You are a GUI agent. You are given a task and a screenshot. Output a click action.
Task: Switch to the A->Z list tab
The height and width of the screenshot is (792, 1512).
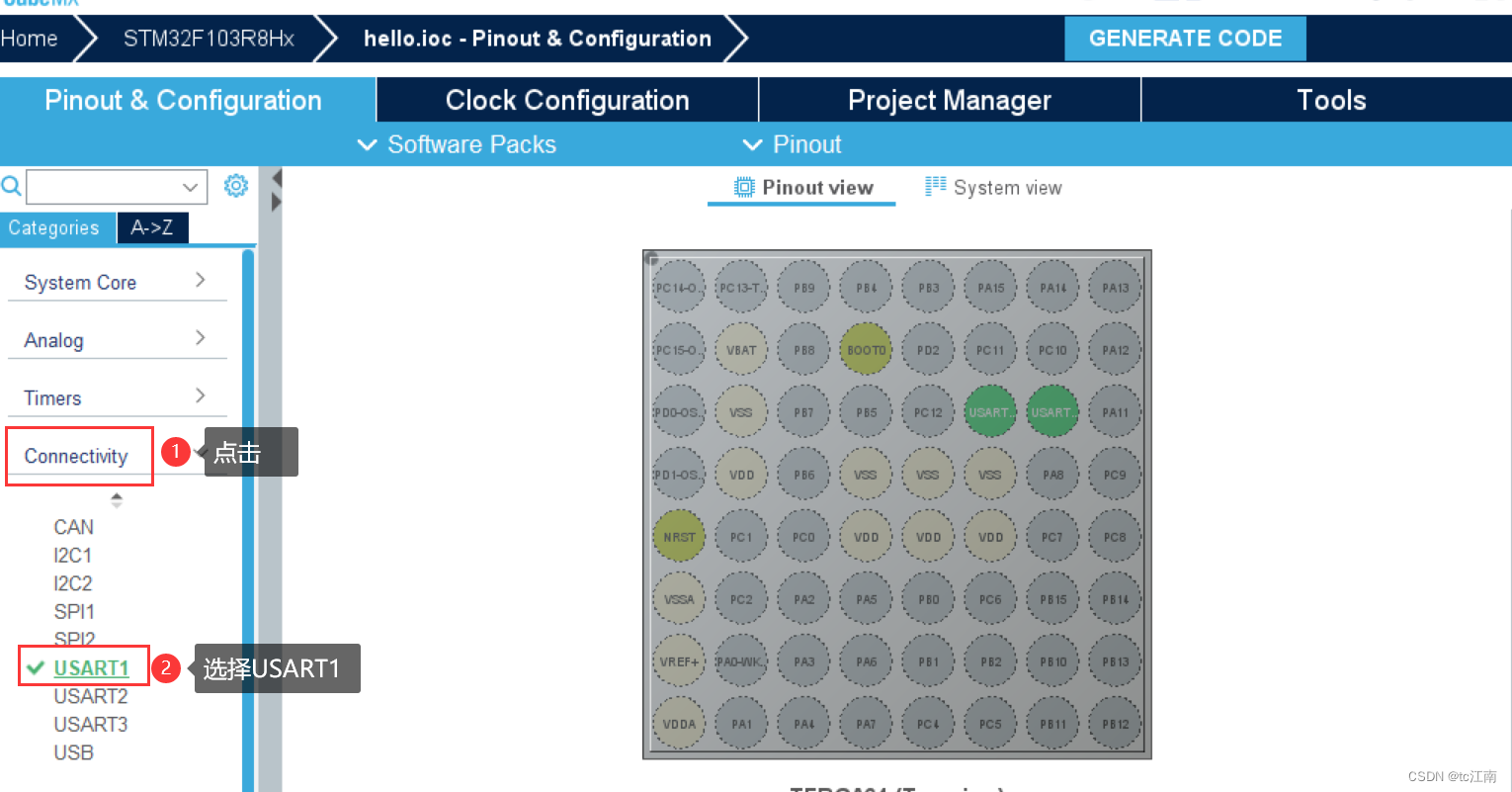pos(152,228)
